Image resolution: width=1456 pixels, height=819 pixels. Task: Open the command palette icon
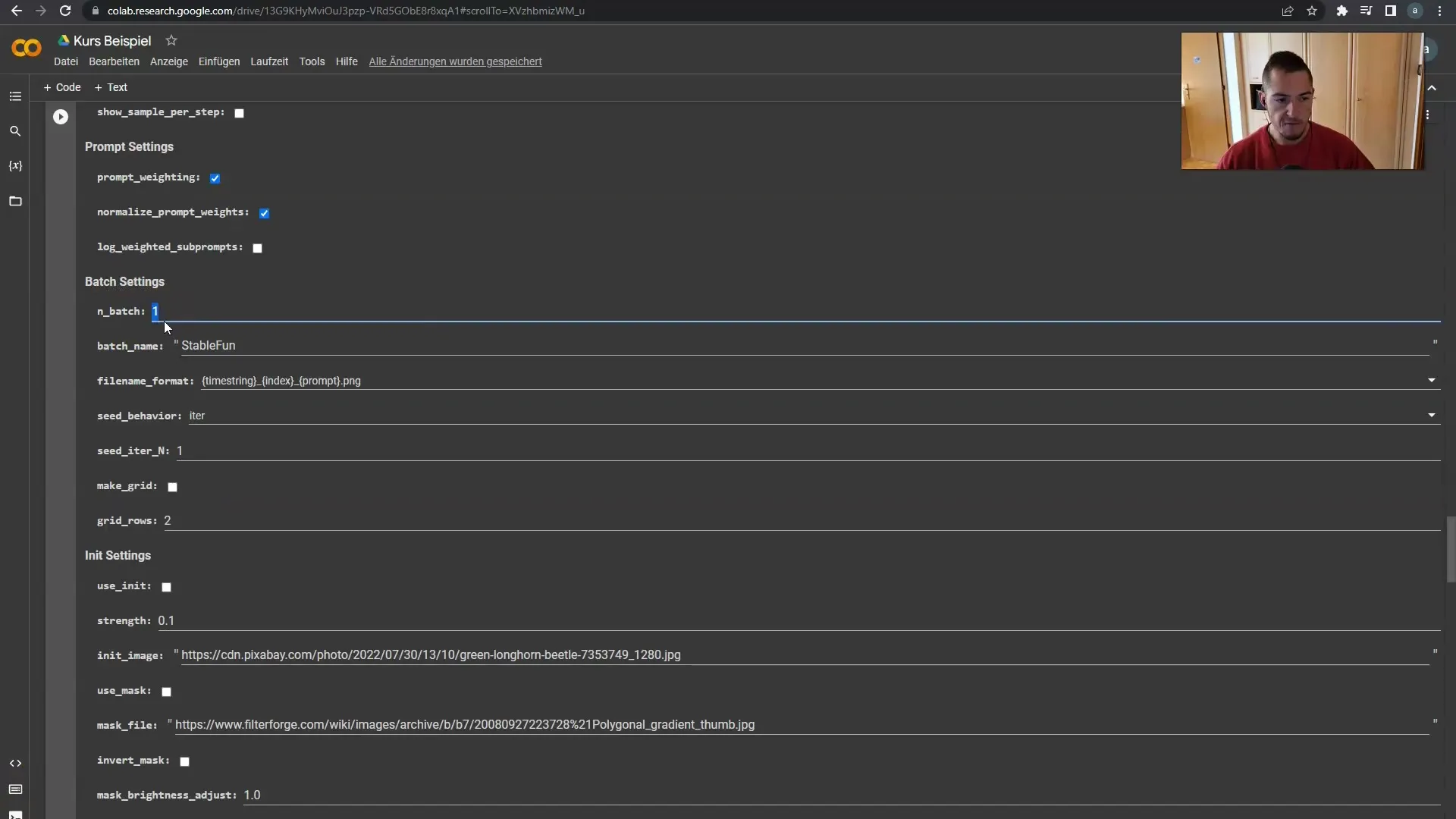pos(15,789)
